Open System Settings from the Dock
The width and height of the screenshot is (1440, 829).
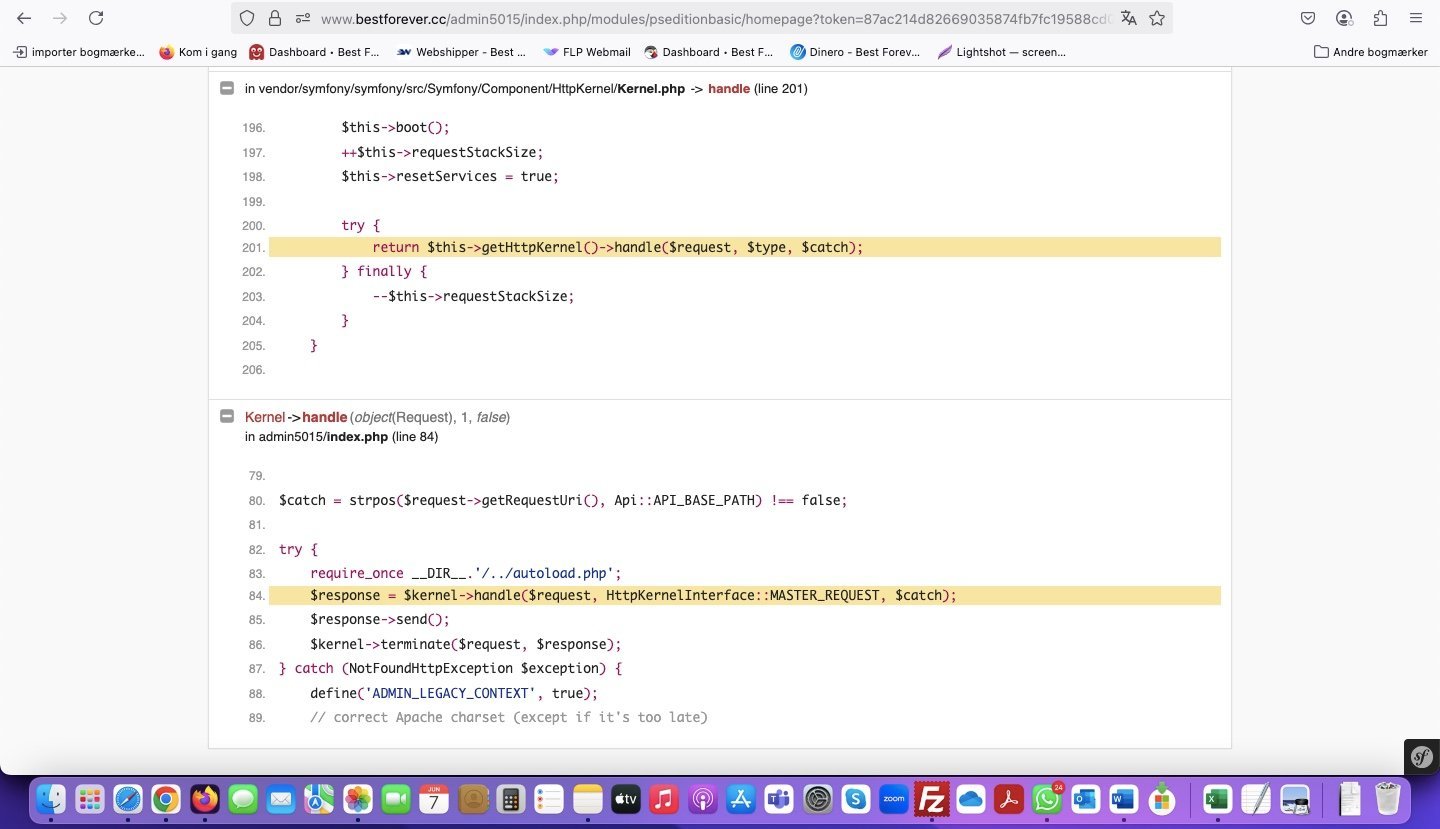tap(818, 799)
